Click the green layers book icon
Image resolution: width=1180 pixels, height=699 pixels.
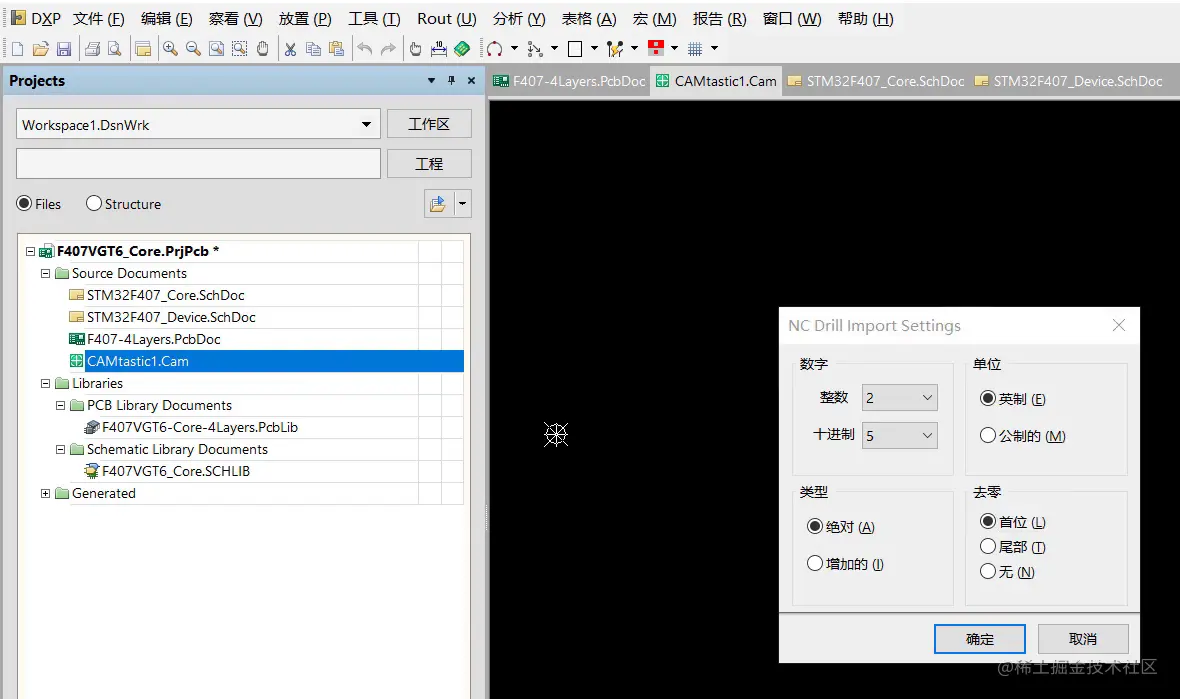[462, 49]
